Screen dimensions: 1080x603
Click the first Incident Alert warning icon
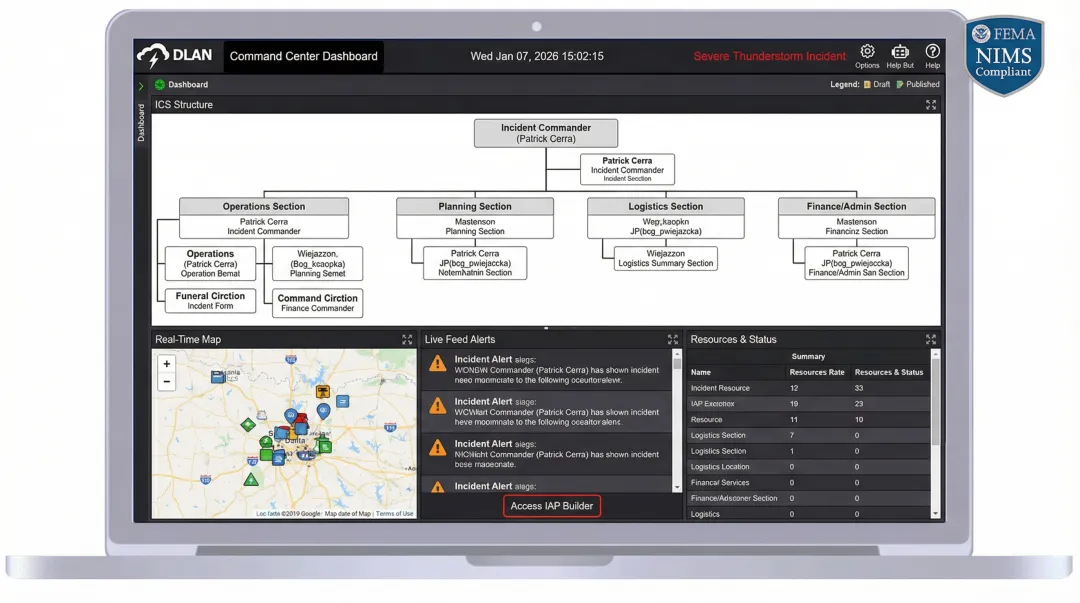pyautogui.click(x=437, y=364)
